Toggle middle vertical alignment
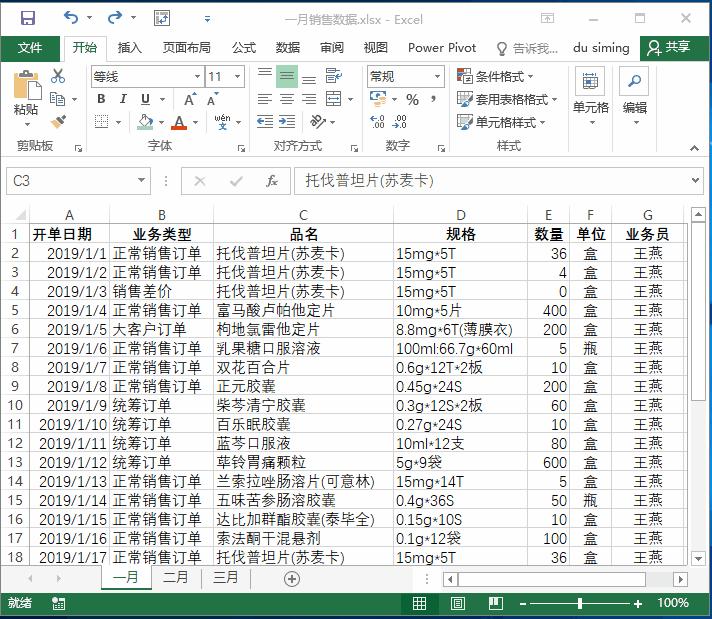712x619 pixels. (287, 76)
